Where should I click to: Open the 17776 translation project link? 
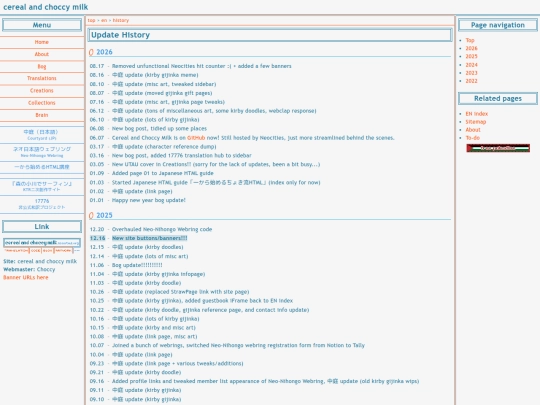42,204
